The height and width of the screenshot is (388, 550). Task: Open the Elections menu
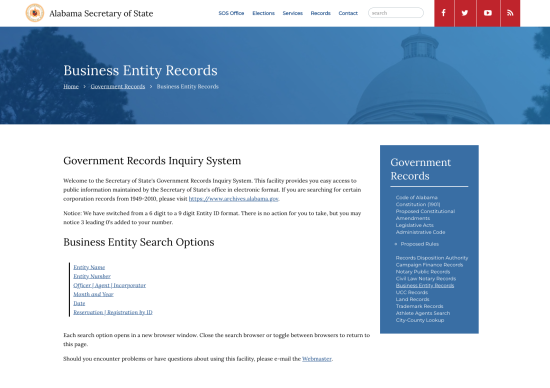click(263, 13)
